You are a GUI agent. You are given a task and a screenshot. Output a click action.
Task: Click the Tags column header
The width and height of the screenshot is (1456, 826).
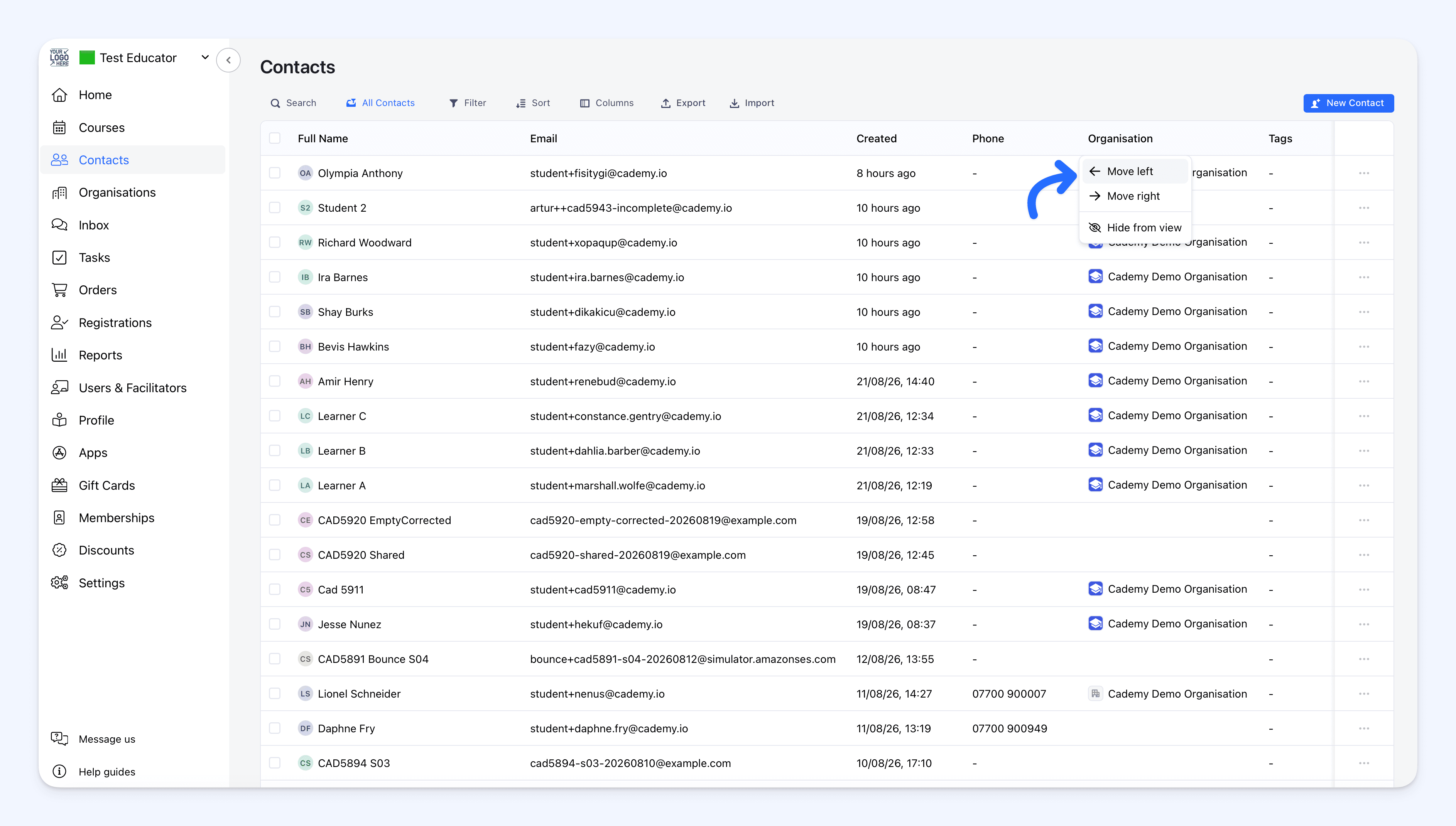pyautogui.click(x=1280, y=138)
